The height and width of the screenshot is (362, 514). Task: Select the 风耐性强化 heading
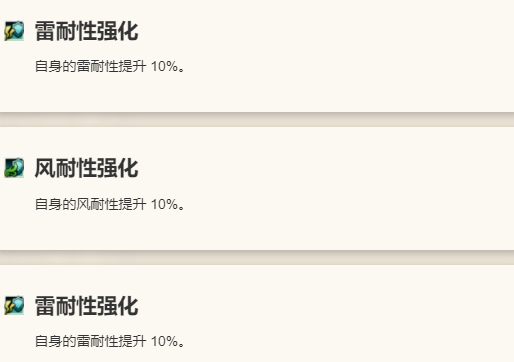[86, 168]
